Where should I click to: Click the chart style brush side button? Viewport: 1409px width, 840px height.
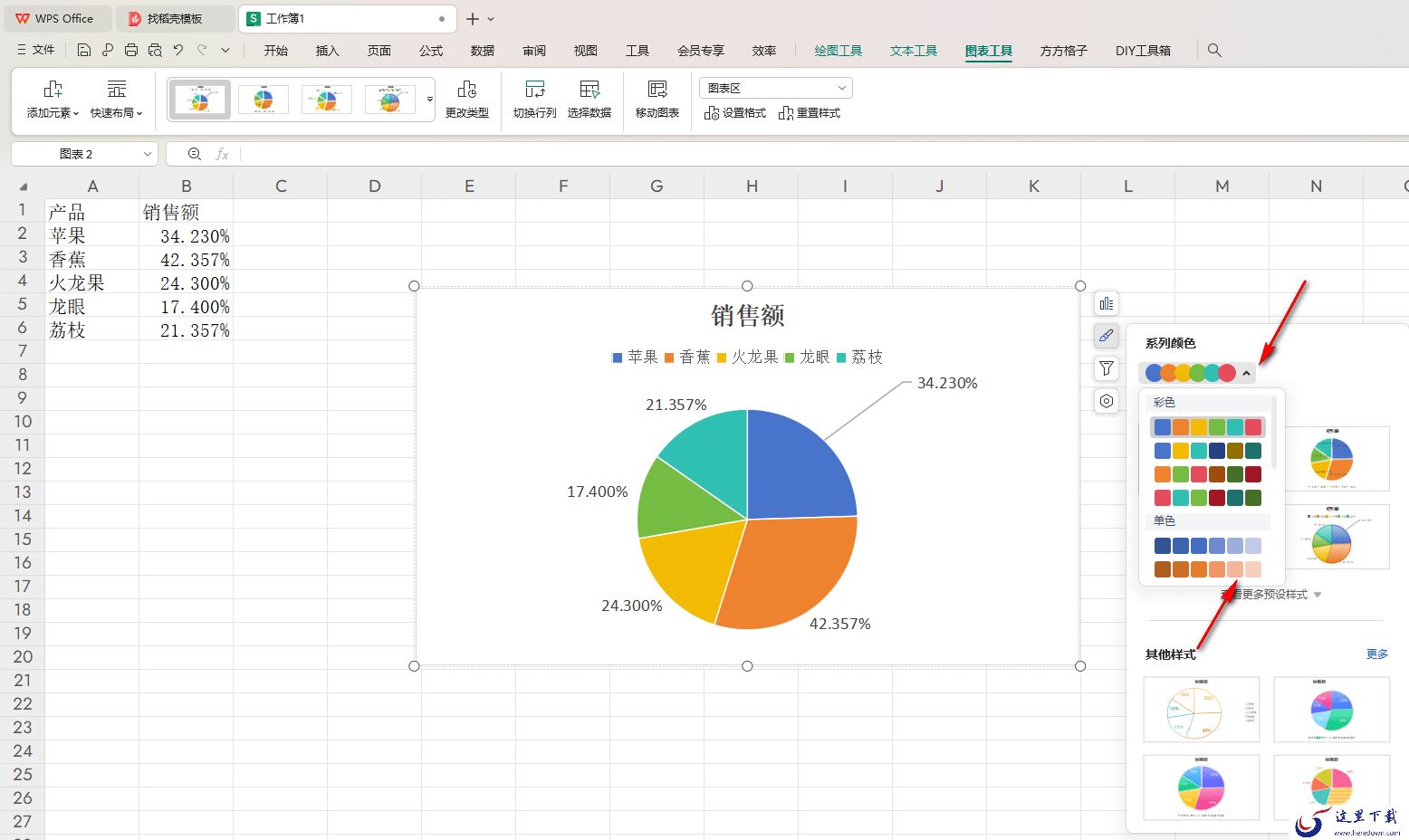click(1107, 336)
